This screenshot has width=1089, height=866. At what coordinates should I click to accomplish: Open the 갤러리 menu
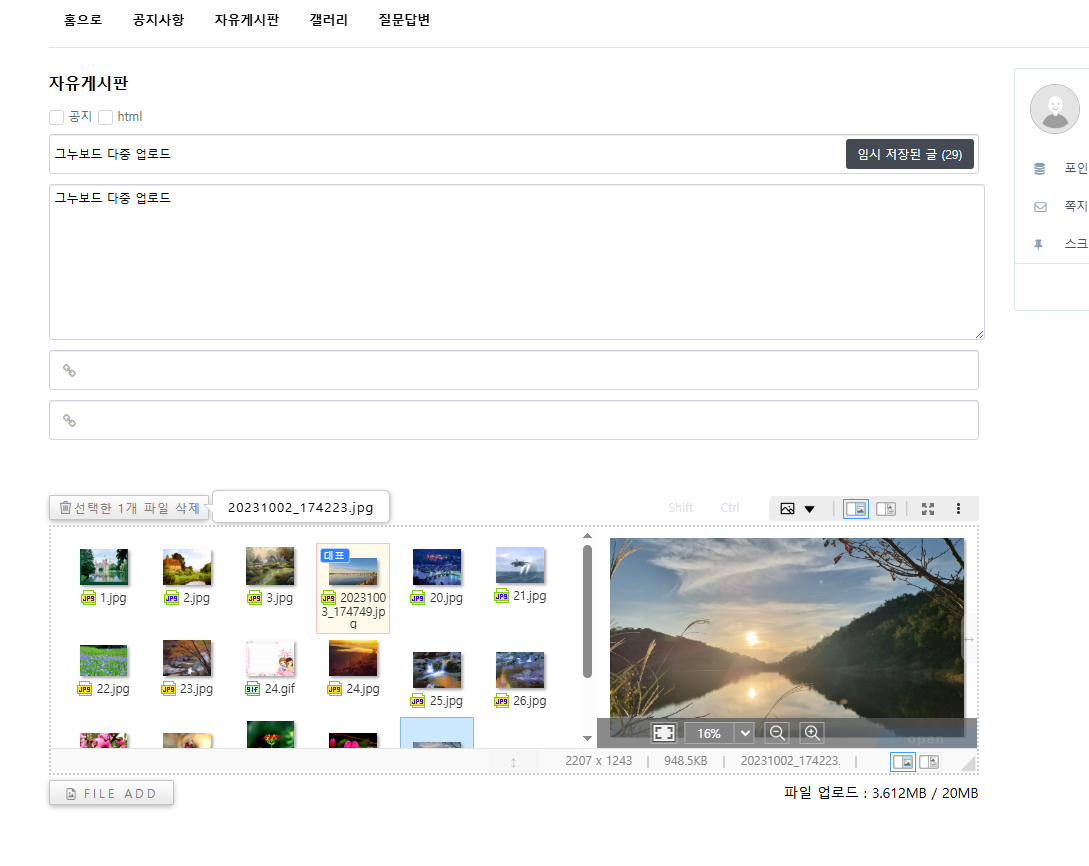(x=328, y=20)
